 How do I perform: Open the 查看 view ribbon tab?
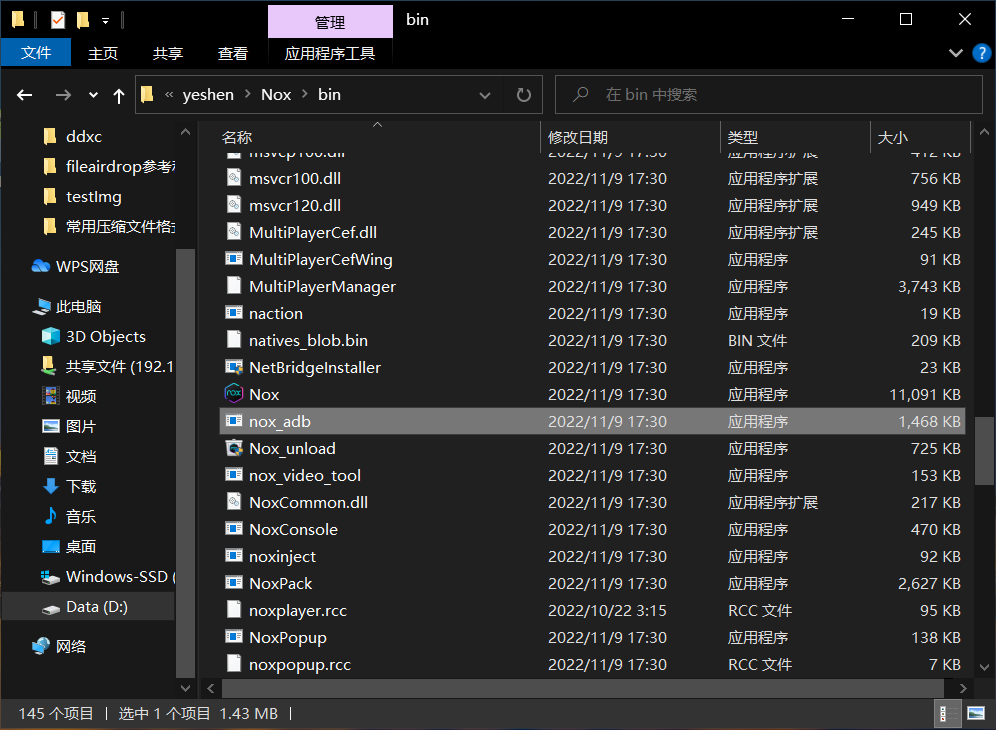(x=232, y=53)
